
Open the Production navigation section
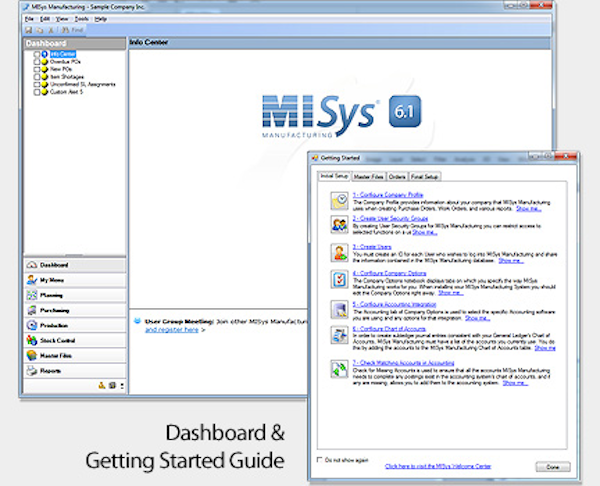75,325
